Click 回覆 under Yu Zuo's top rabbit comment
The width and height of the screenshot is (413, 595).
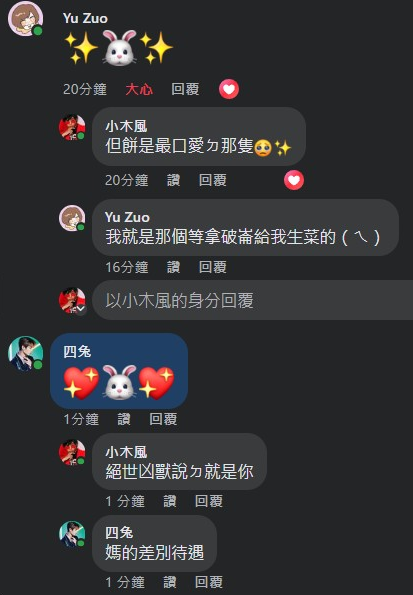[x=185, y=90]
